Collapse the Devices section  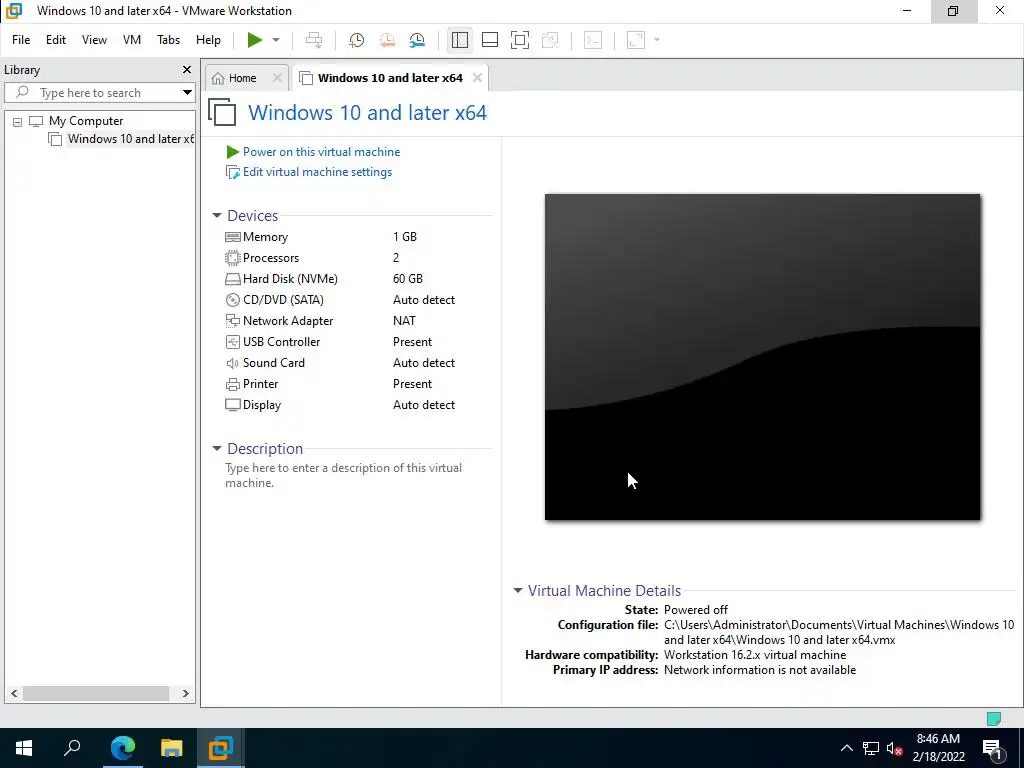tap(217, 216)
